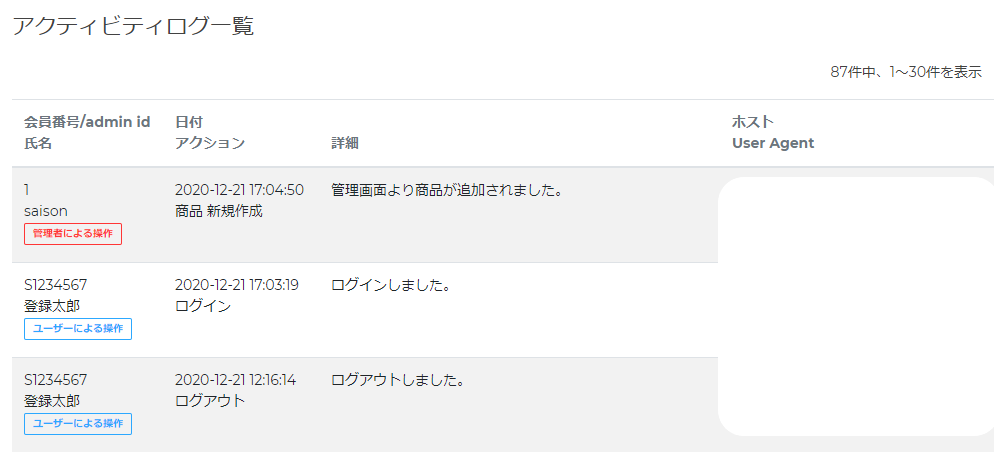The image size is (994, 452).
Task: Click the 日付 column header
Action: (x=189, y=122)
